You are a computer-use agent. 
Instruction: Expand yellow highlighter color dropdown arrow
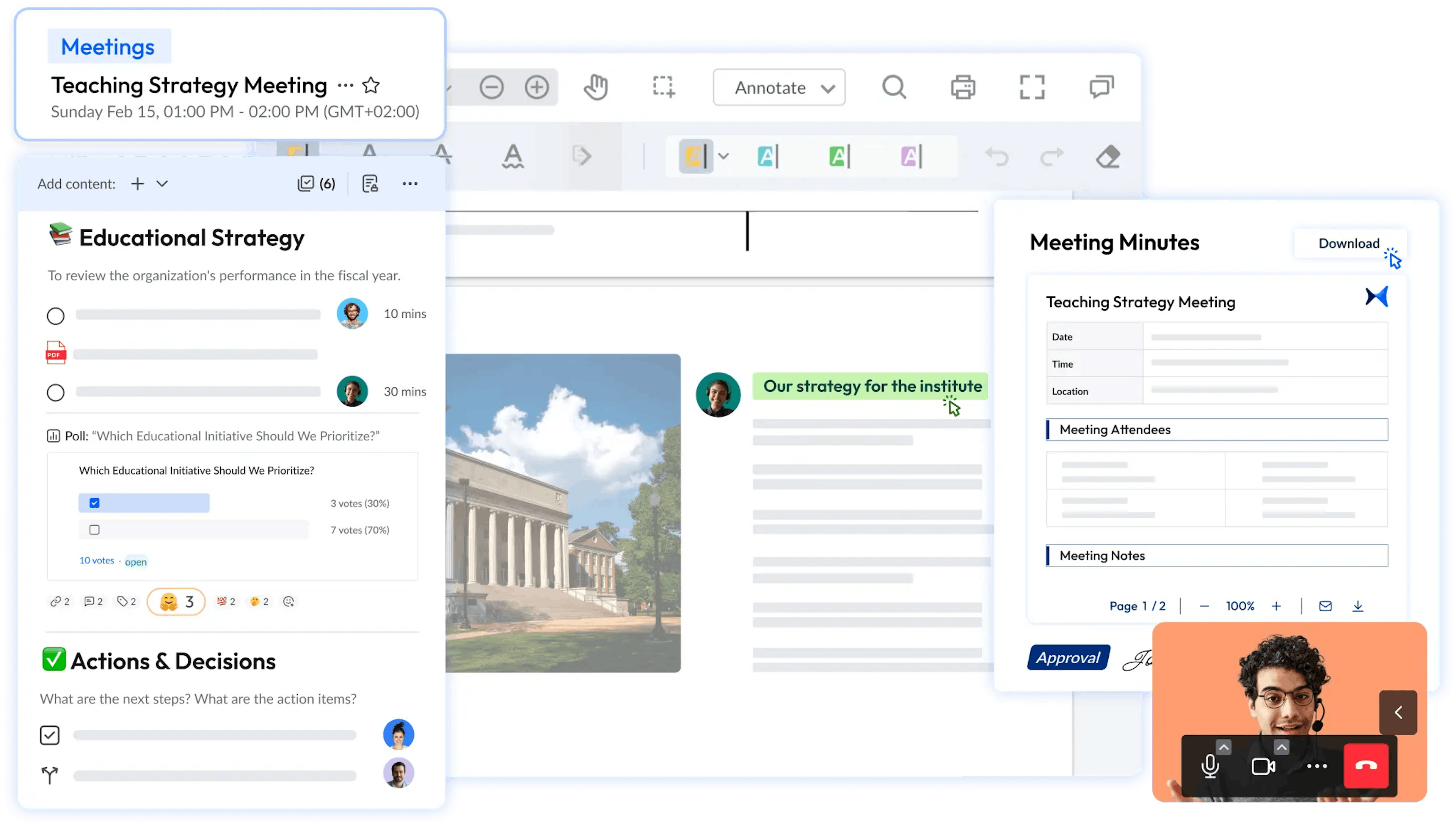[x=723, y=156]
